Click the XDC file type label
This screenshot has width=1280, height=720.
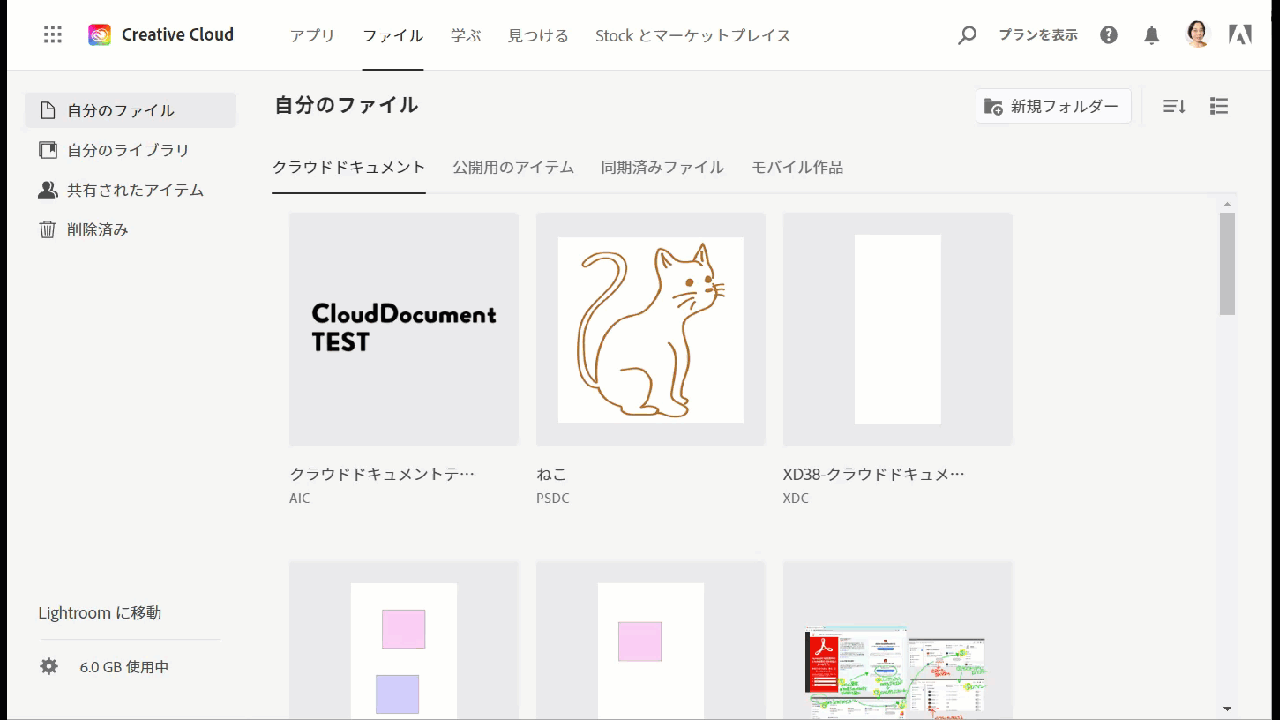796,498
